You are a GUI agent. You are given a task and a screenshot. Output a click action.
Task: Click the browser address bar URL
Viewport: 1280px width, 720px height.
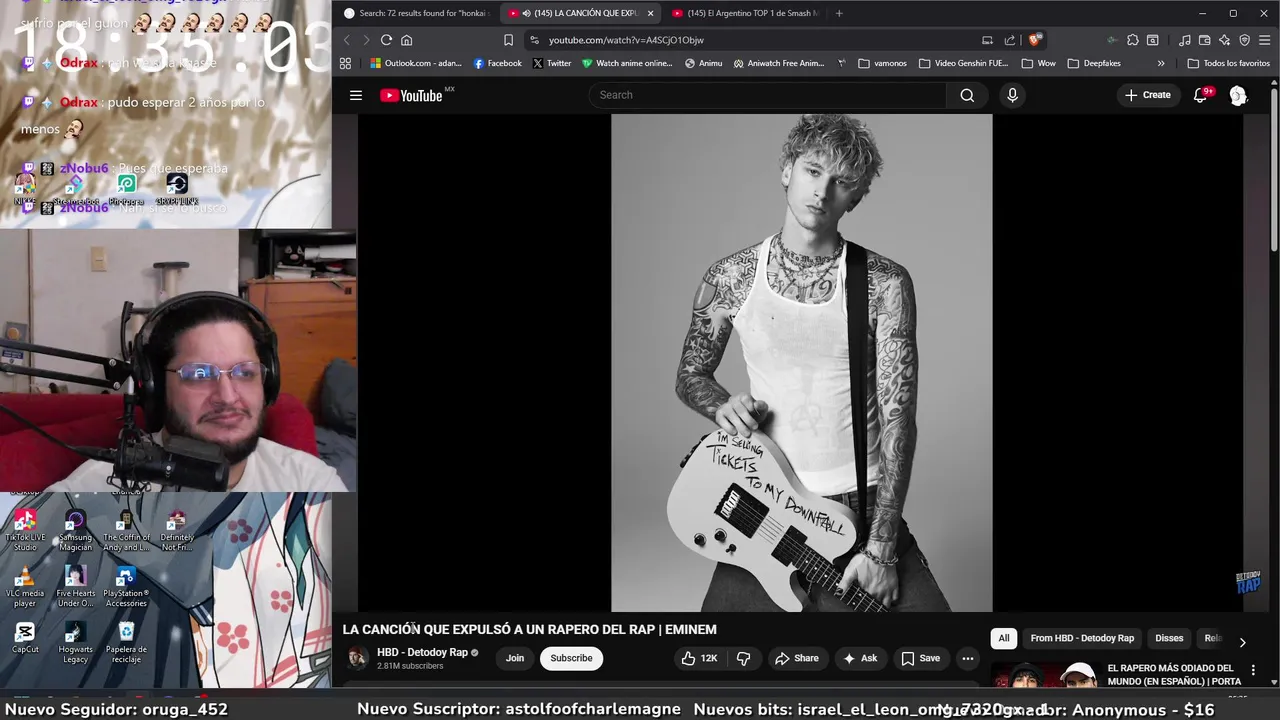tap(626, 40)
